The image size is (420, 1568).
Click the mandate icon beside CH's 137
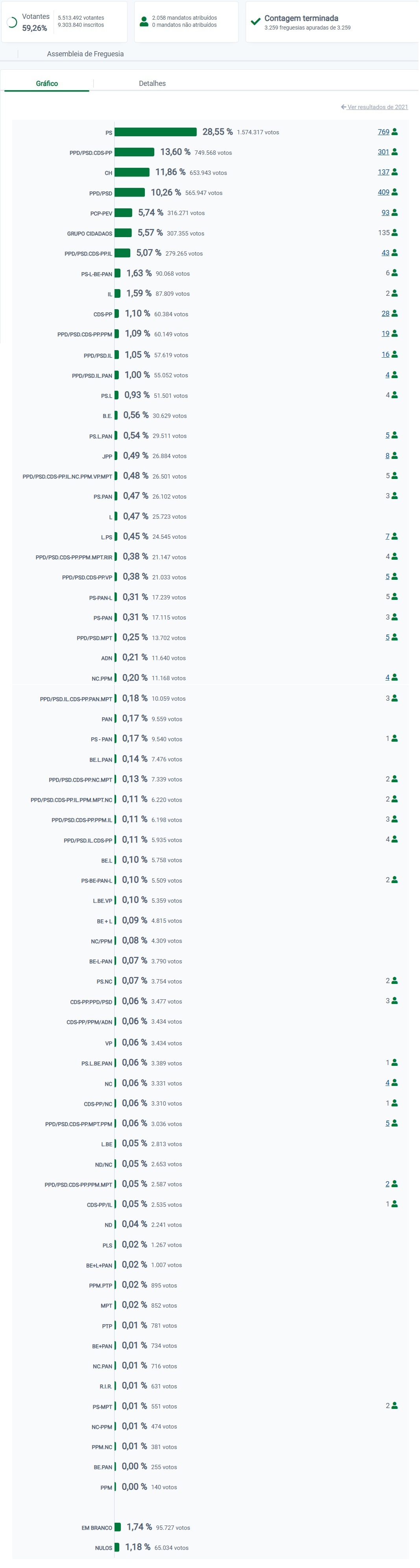click(x=394, y=172)
